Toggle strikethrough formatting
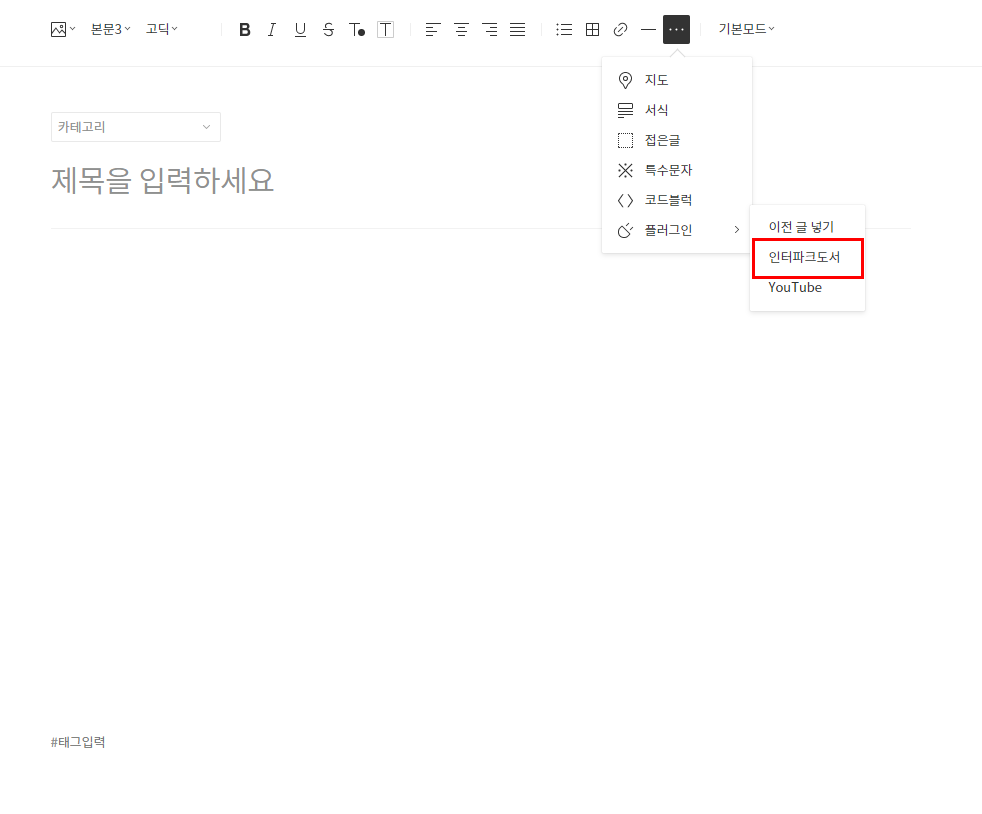This screenshot has height=814, width=982. pos(328,29)
